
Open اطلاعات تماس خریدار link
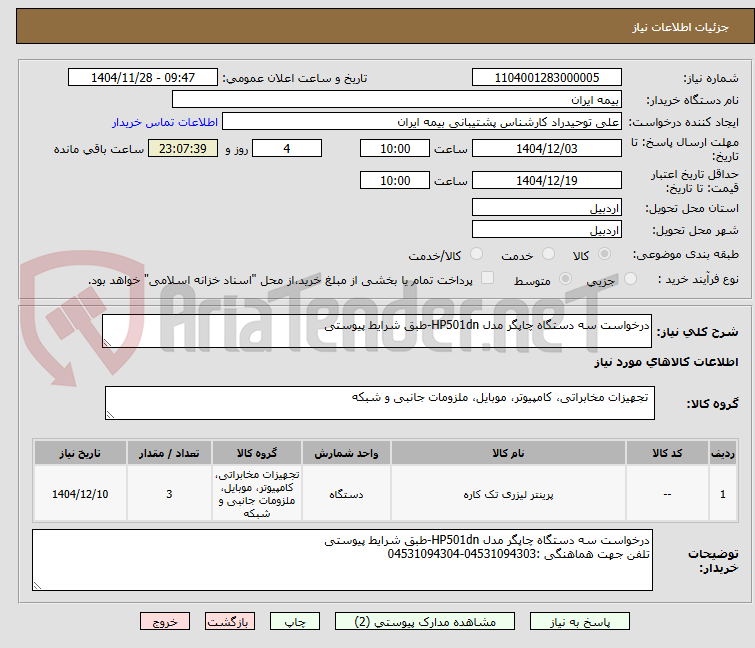point(165,122)
